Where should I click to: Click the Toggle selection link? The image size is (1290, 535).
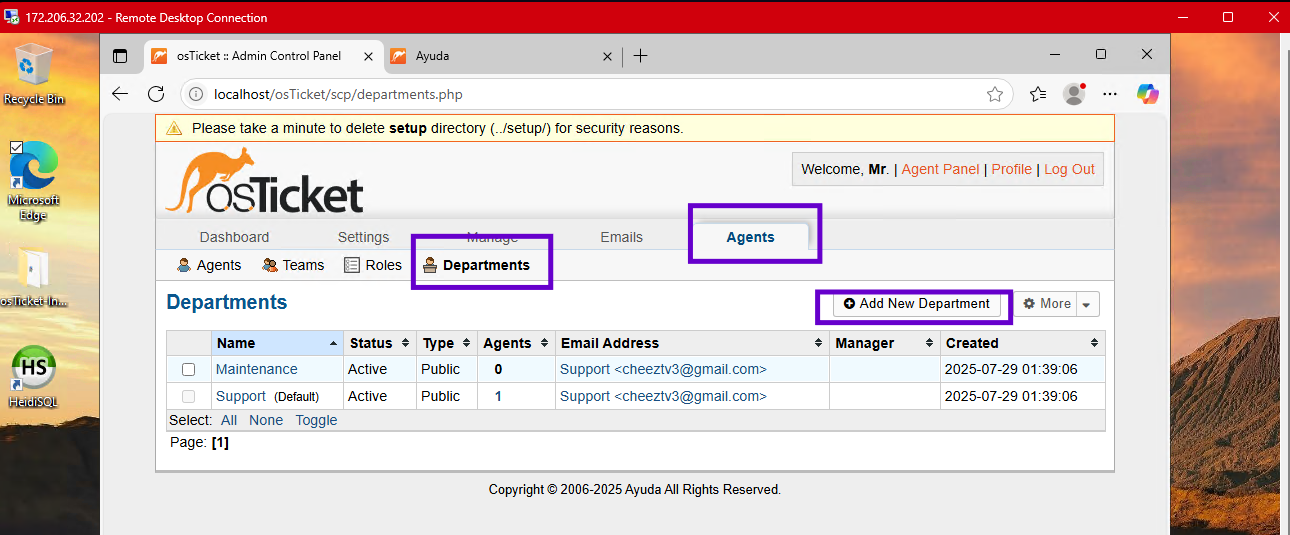316,420
